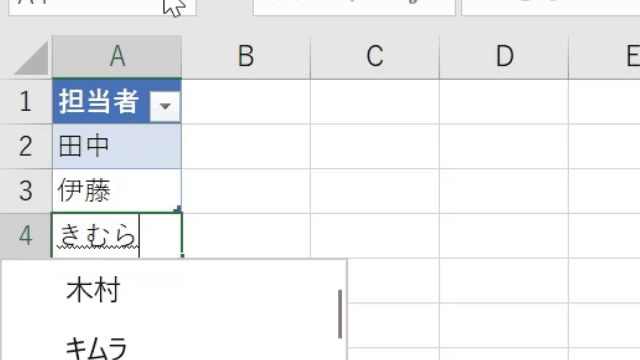Click the candidate list scrollbar thumb
Viewport: 640px width, 360px height.
pyautogui.click(x=340, y=314)
